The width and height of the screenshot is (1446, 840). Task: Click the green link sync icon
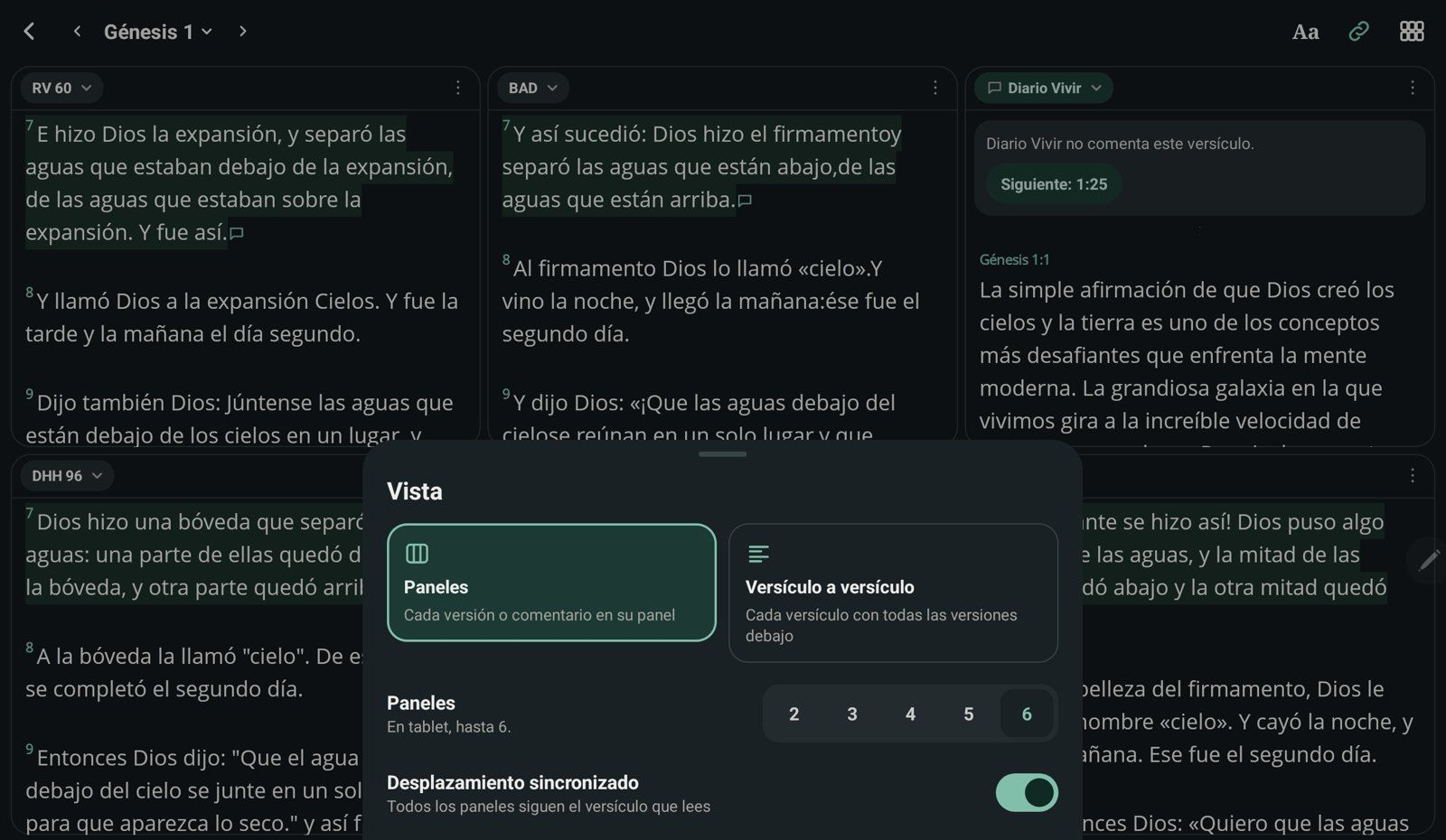[x=1358, y=32]
